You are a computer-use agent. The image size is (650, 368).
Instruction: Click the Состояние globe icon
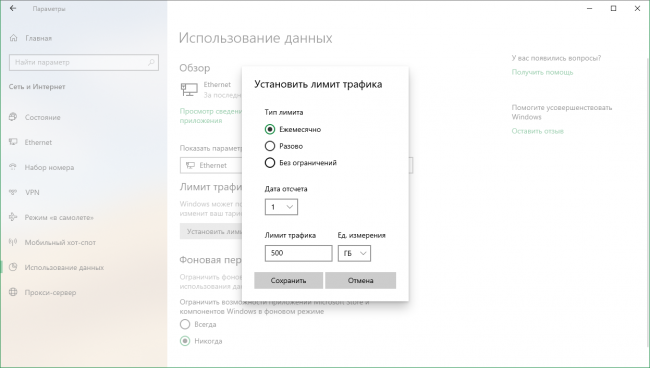point(13,117)
